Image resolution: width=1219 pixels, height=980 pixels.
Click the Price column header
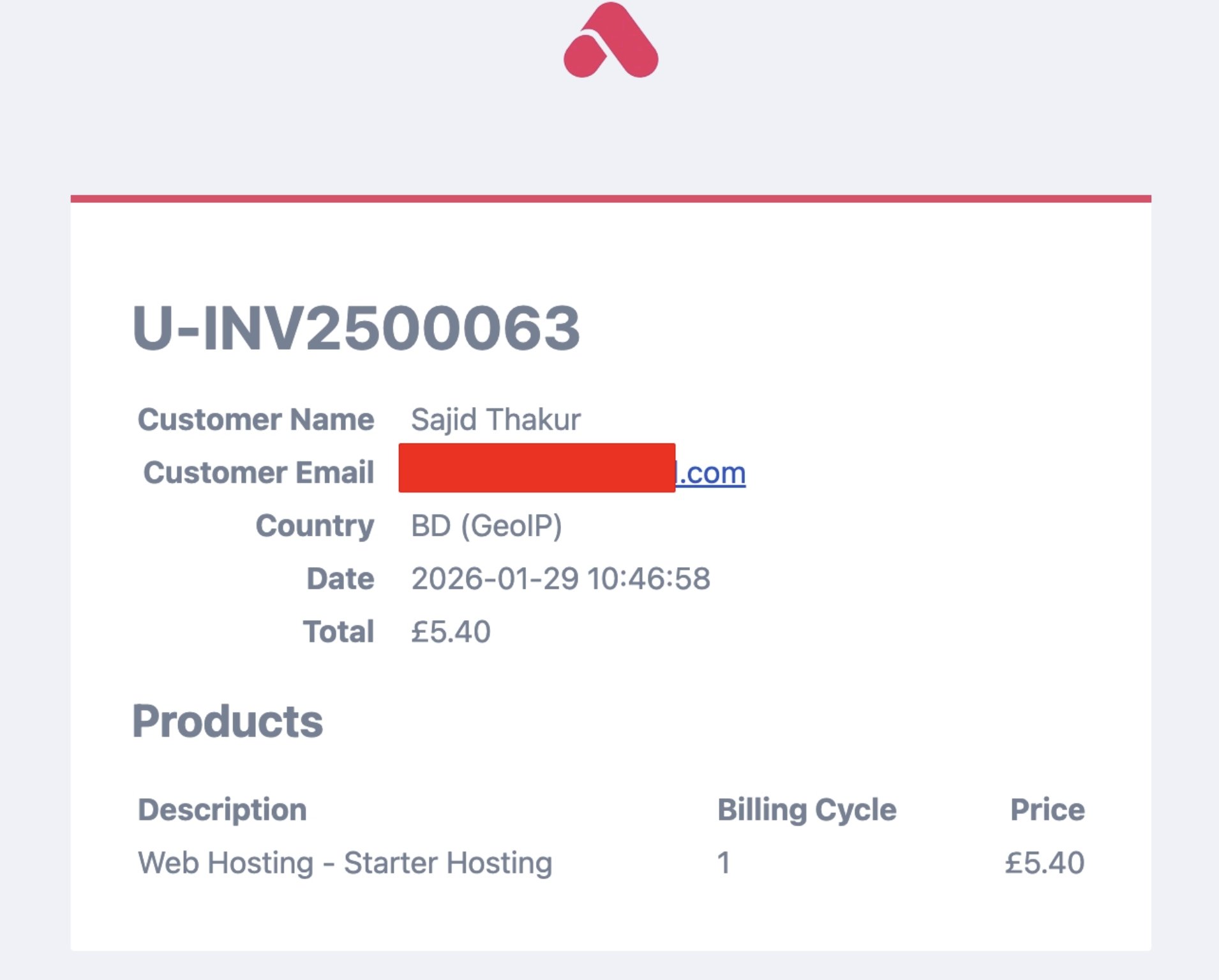1047,810
